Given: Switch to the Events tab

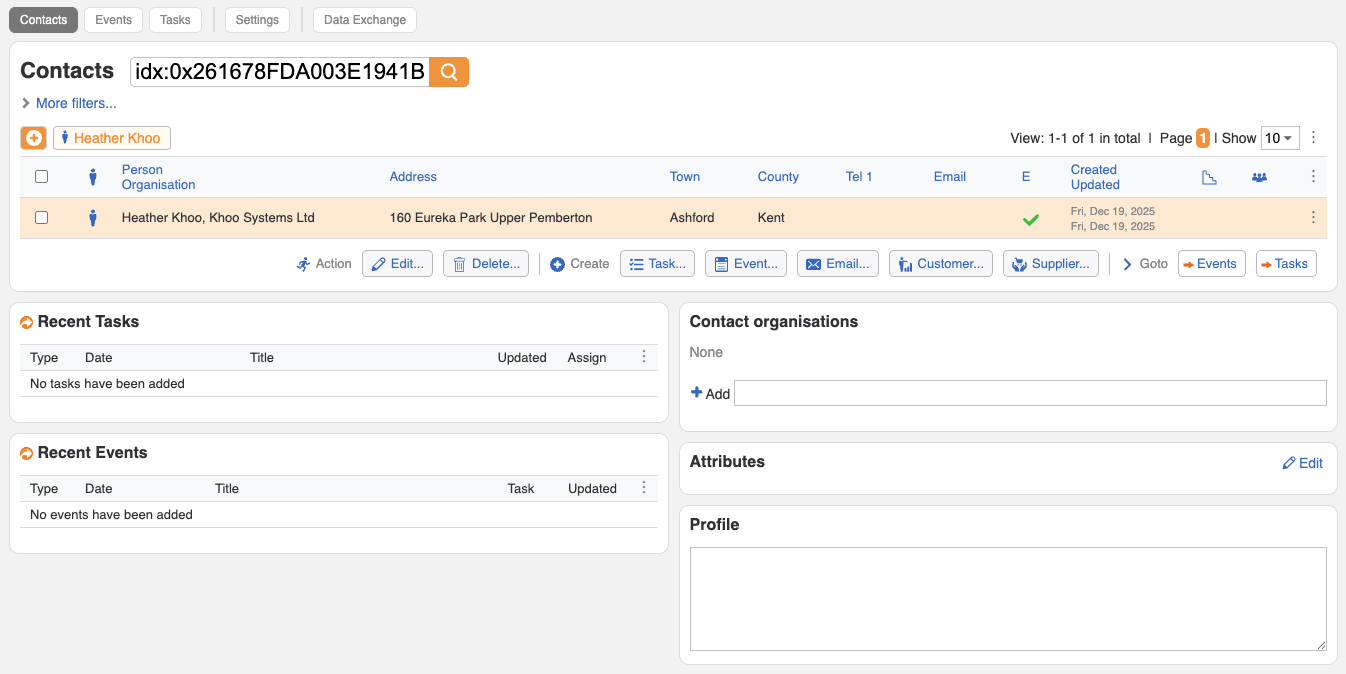Looking at the screenshot, I should click(x=114, y=20).
